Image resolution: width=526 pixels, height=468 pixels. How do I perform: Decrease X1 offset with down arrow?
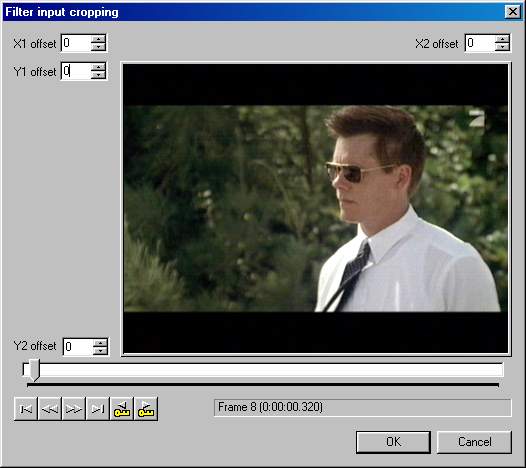pyautogui.click(x=98, y=47)
